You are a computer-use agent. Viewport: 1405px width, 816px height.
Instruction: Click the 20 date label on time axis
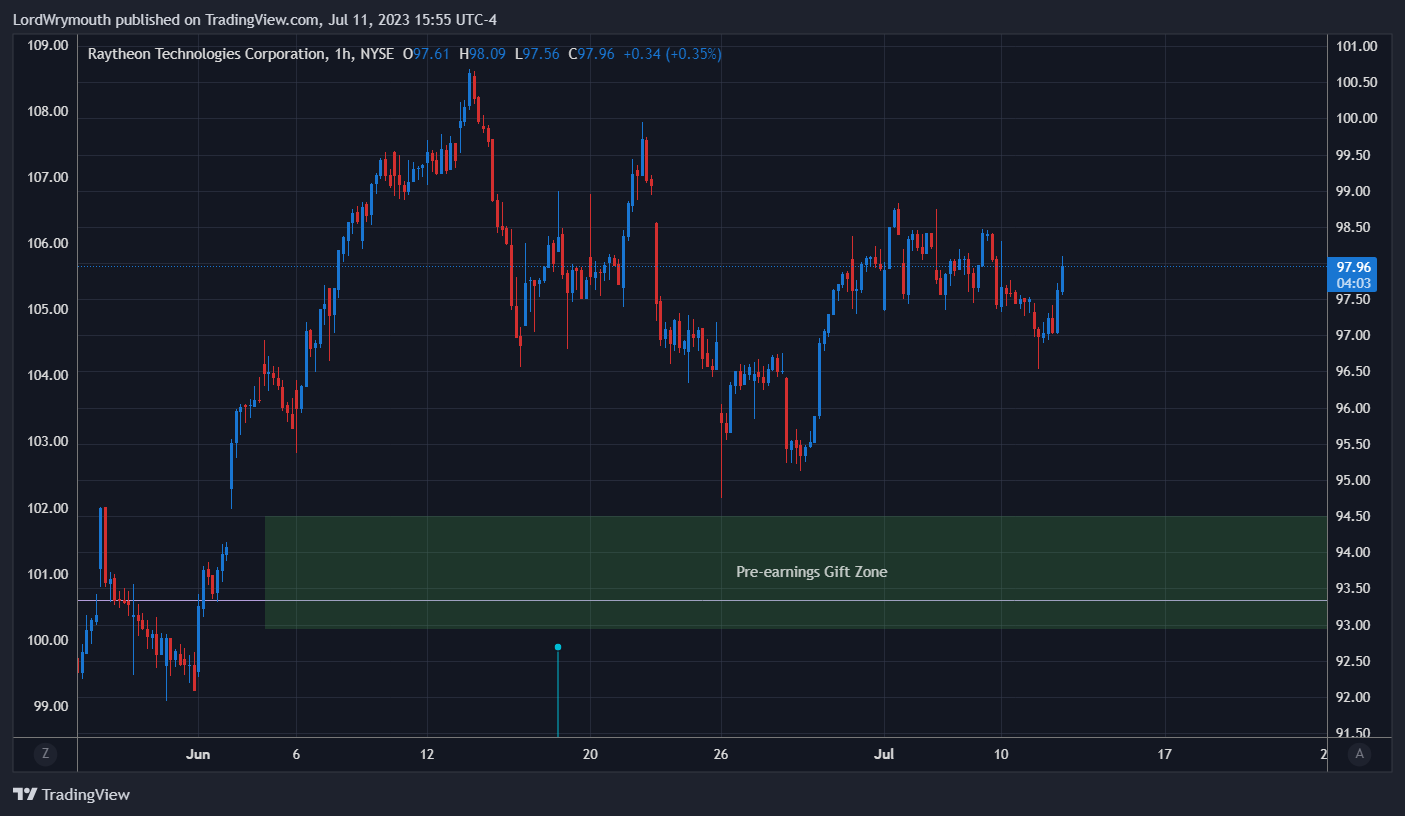590,753
